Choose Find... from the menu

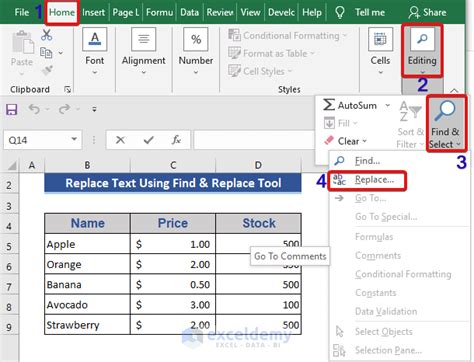point(367,161)
